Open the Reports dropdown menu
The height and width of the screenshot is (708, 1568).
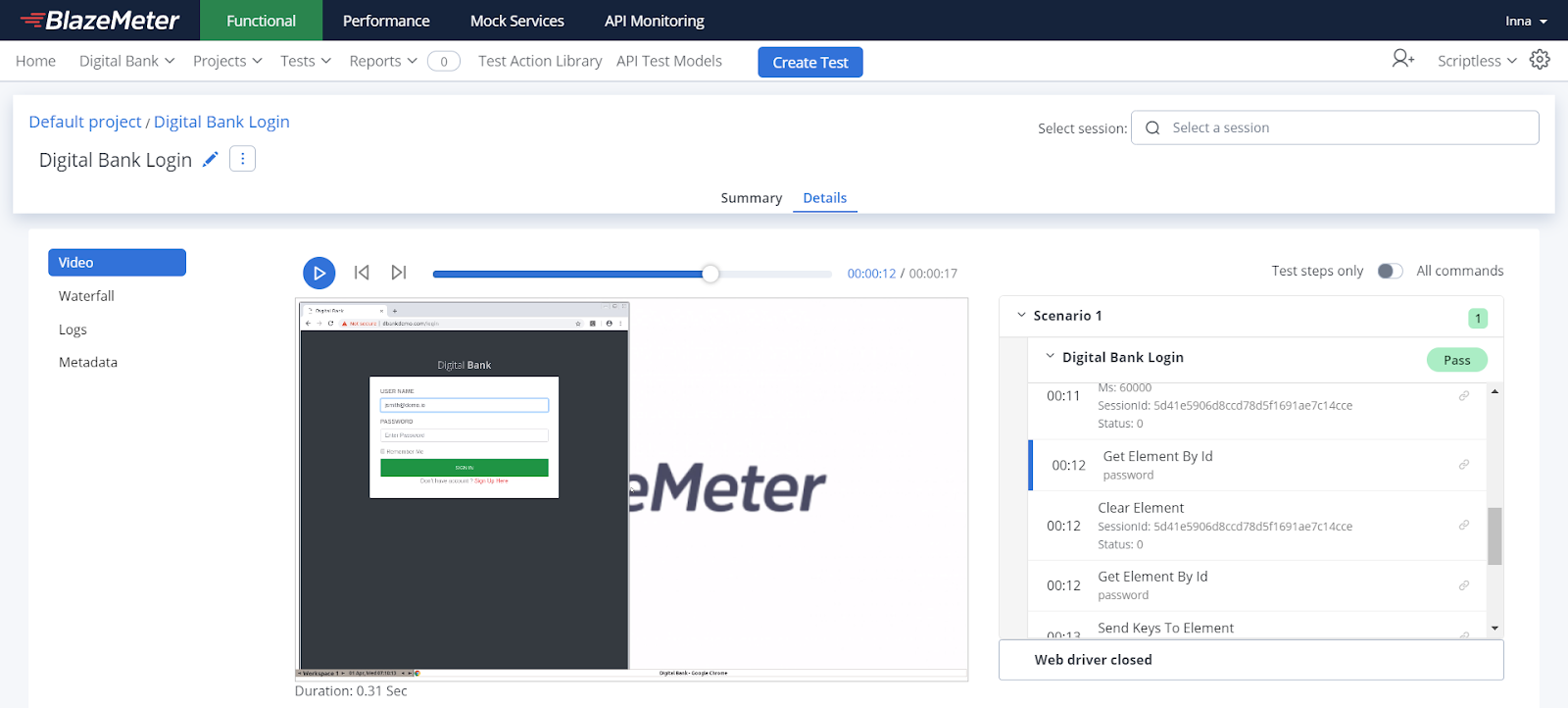(x=383, y=61)
